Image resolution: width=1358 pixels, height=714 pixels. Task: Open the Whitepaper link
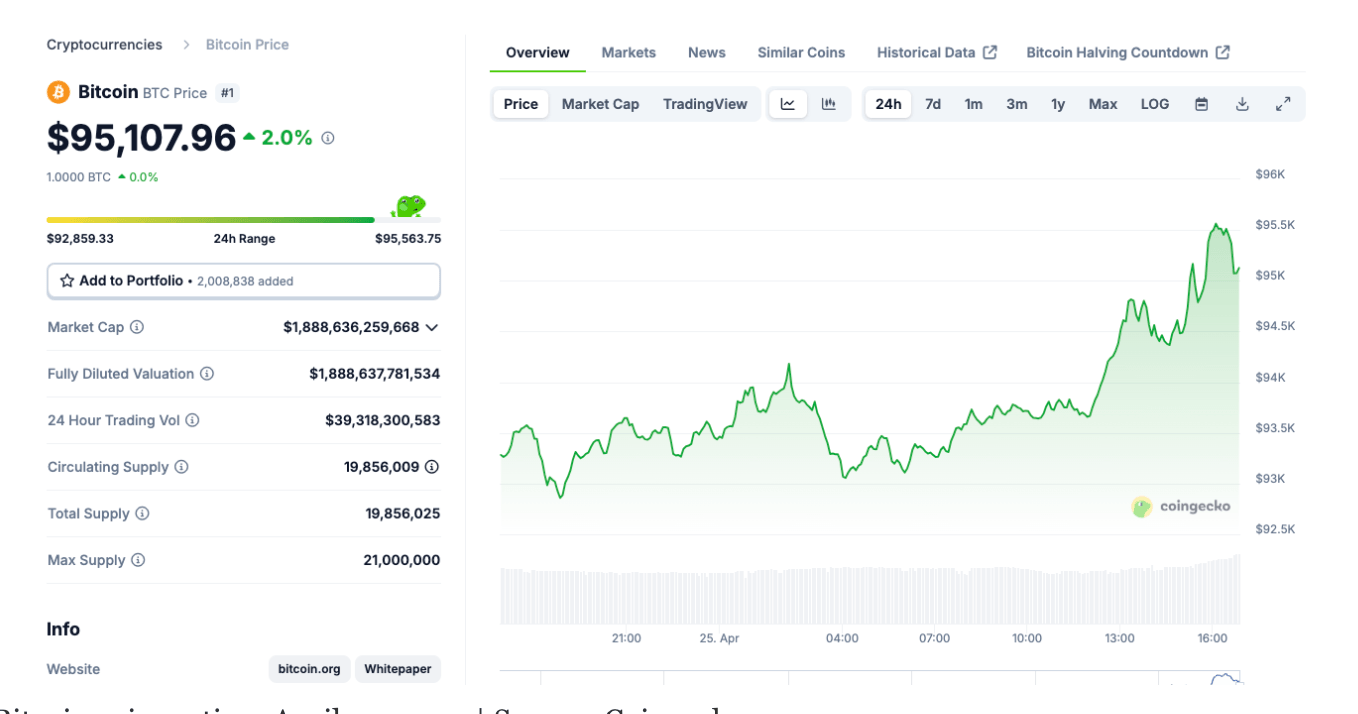(x=397, y=669)
